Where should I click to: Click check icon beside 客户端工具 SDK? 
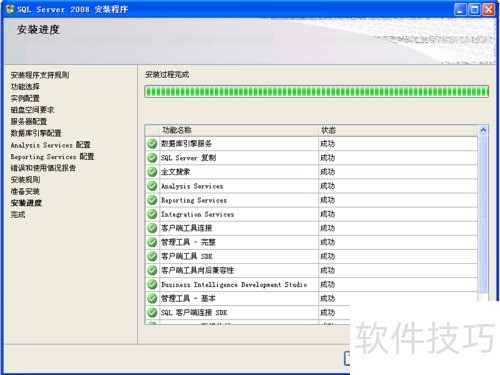pos(152,256)
